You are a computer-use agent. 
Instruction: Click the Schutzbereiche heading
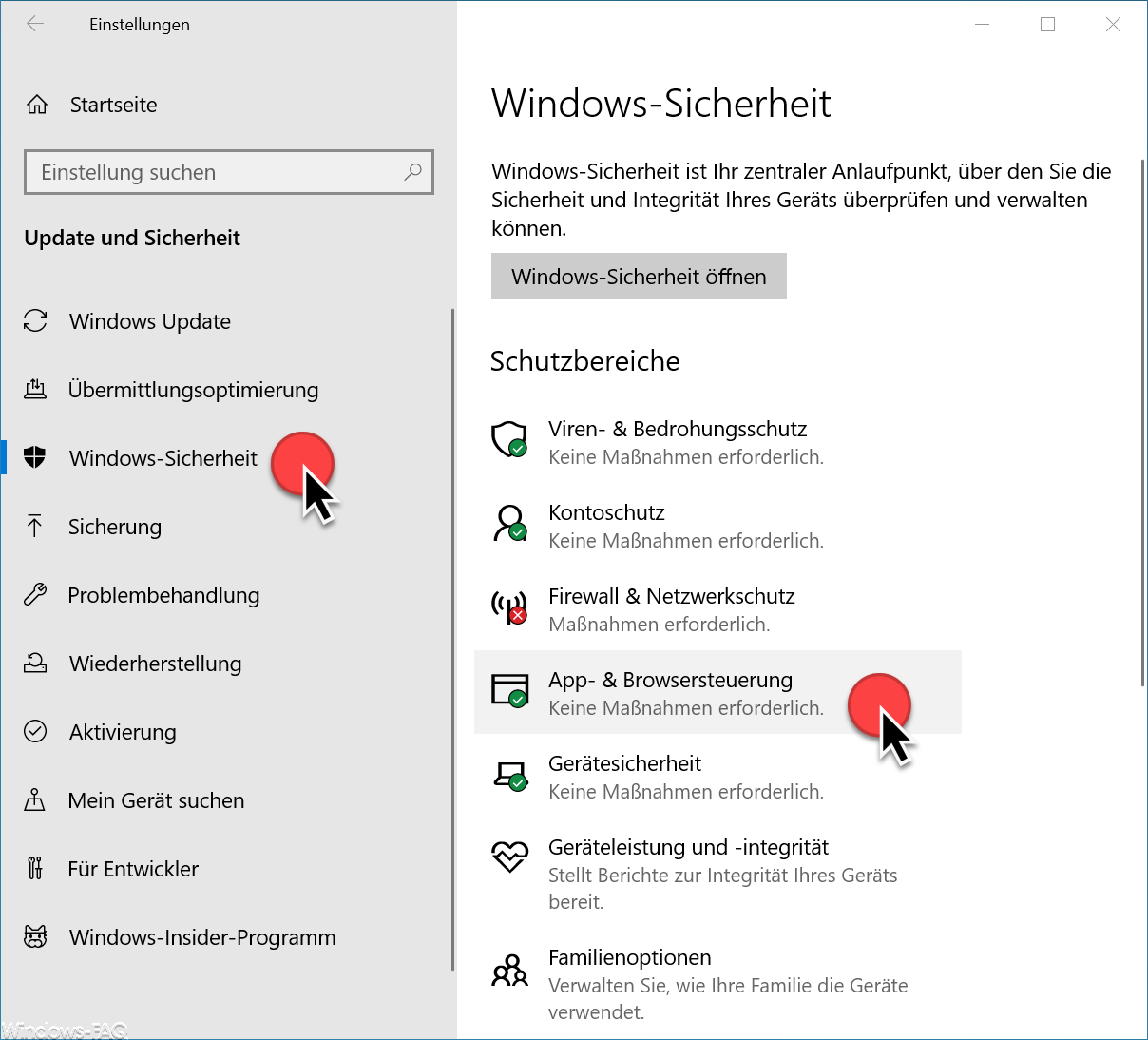585,361
